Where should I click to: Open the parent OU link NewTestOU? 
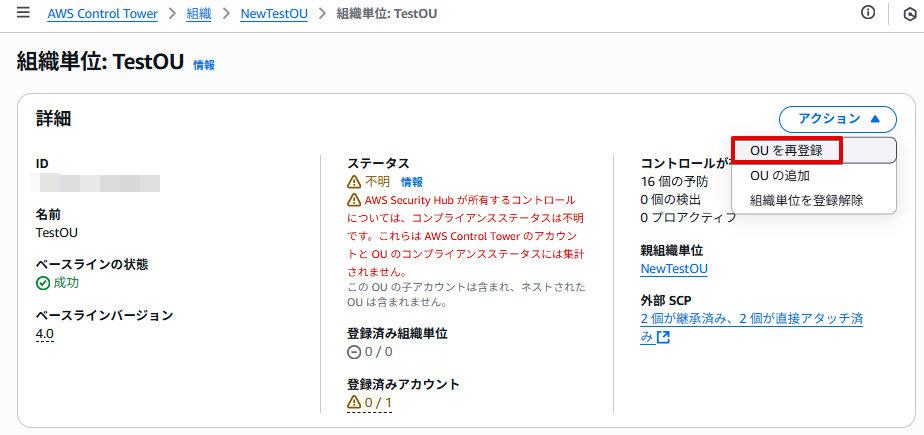click(x=674, y=269)
